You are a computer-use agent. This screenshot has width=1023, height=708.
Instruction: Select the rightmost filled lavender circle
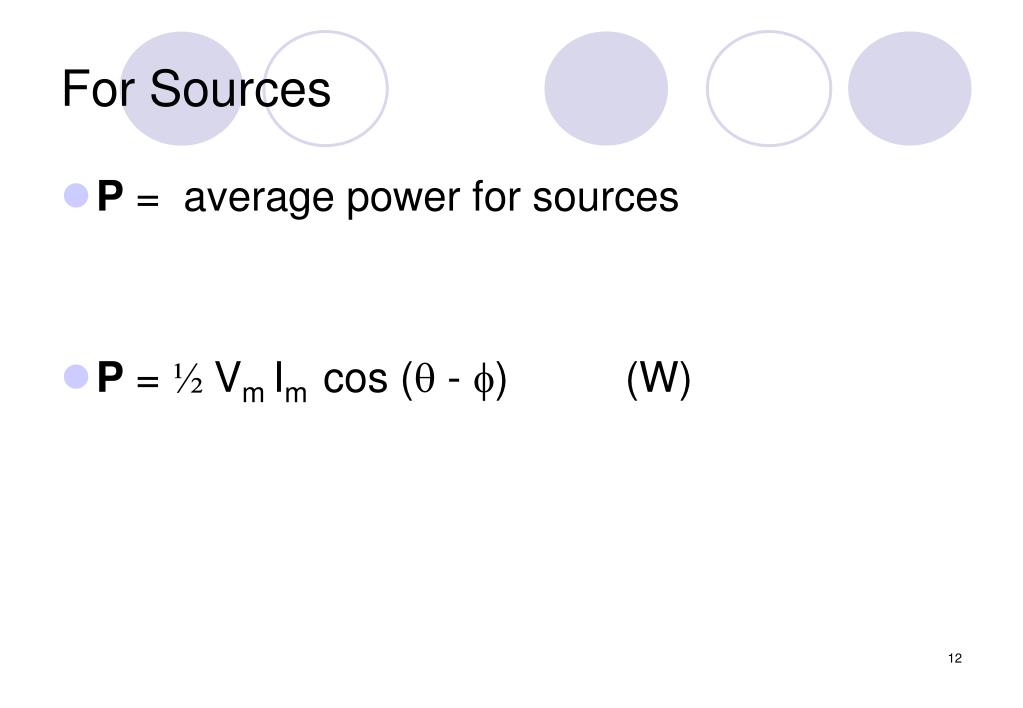[x=909, y=88]
